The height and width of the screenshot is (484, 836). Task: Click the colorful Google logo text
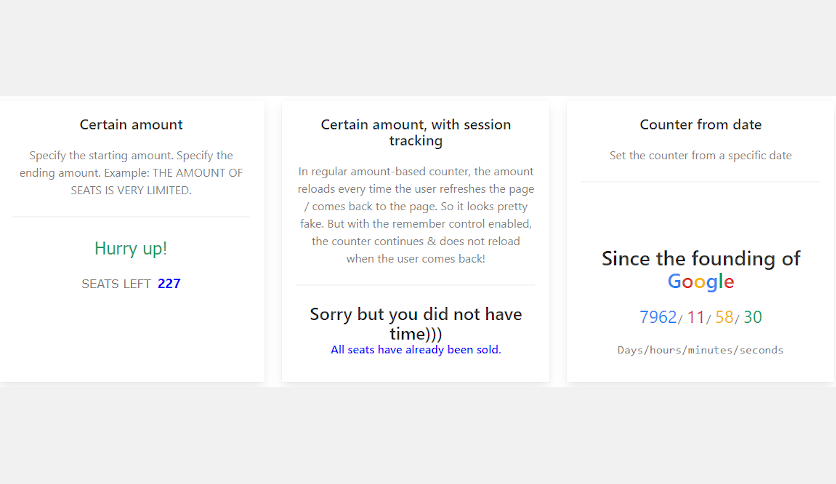tap(700, 282)
